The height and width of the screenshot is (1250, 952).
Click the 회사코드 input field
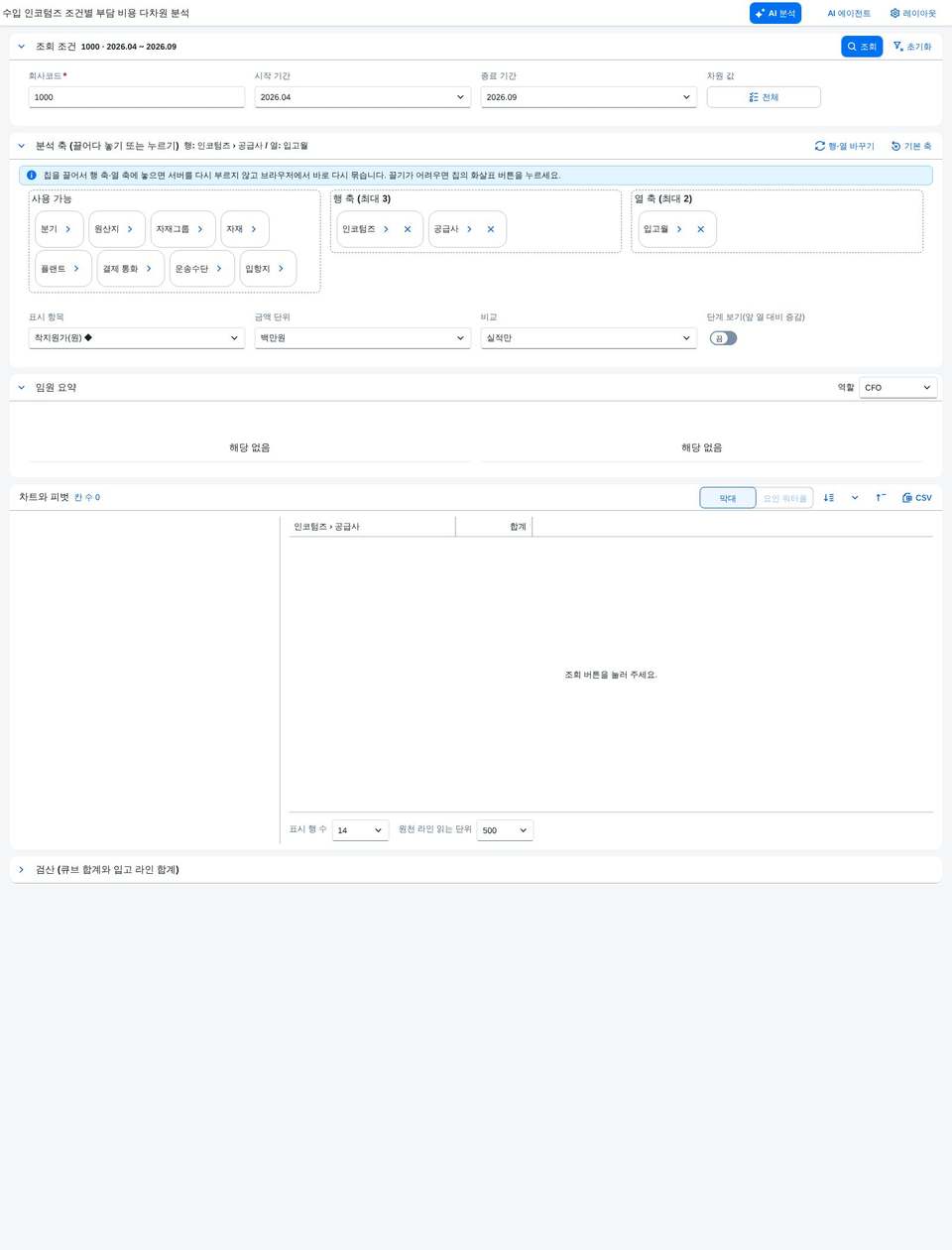coord(137,97)
